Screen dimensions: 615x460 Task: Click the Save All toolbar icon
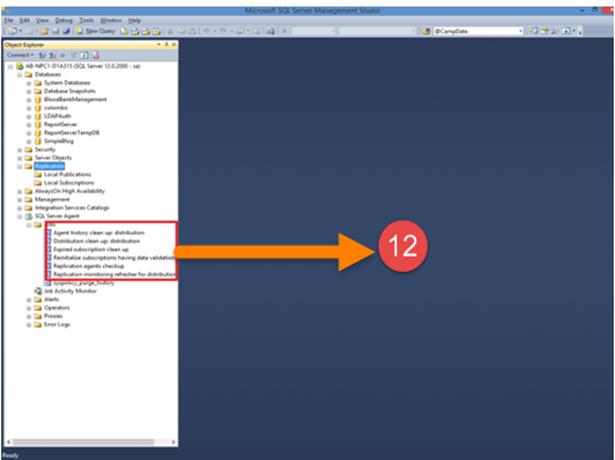tap(66, 31)
